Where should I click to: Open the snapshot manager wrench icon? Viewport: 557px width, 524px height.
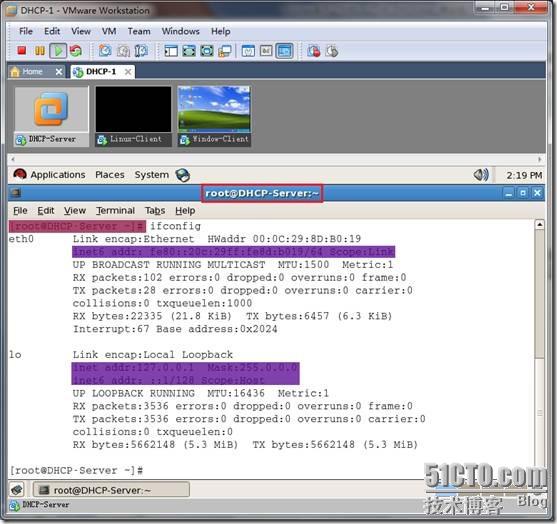141,51
